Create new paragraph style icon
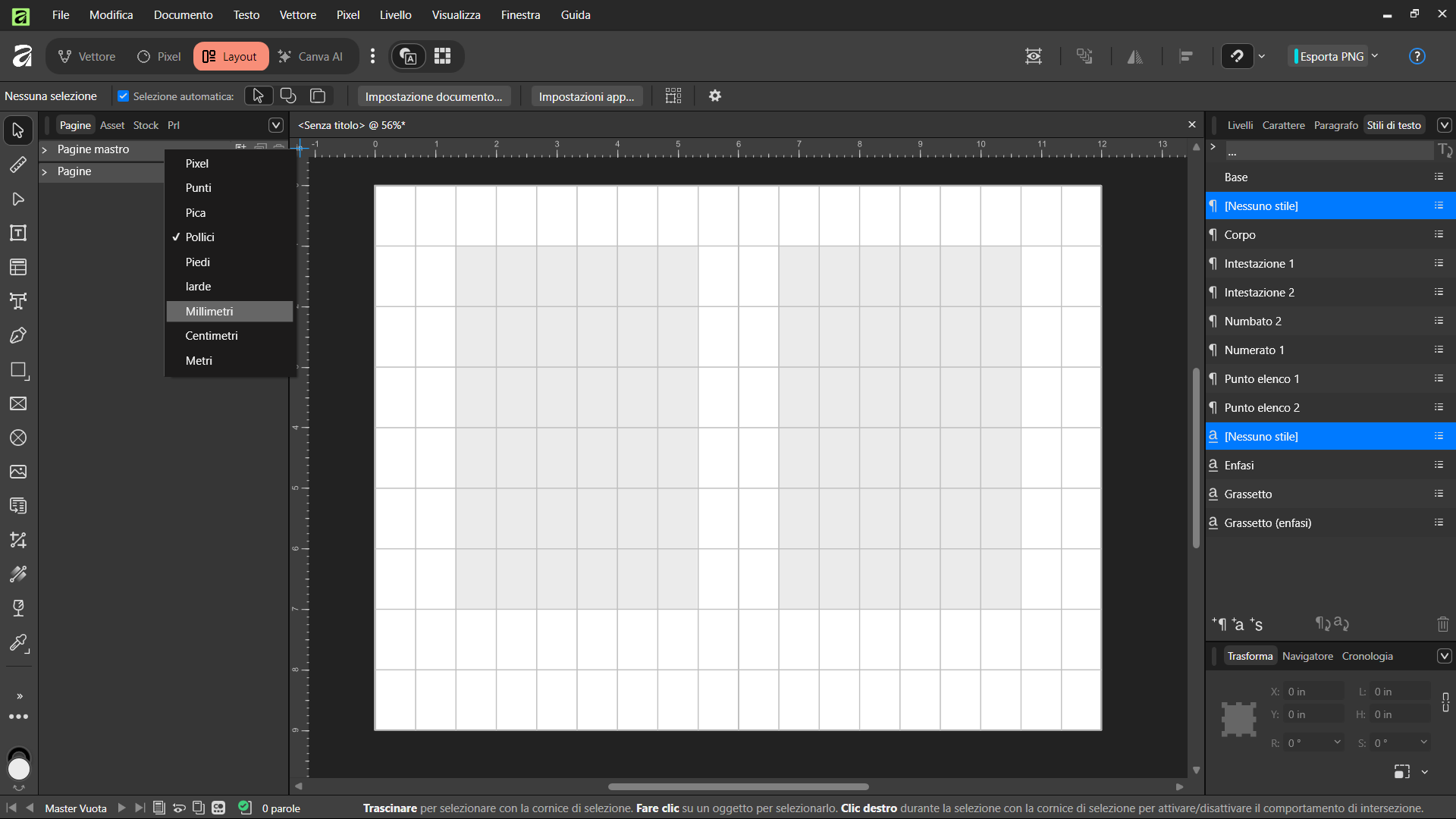This screenshot has height=819, width=1456. pyautogui.click(x=1219, y=624)
